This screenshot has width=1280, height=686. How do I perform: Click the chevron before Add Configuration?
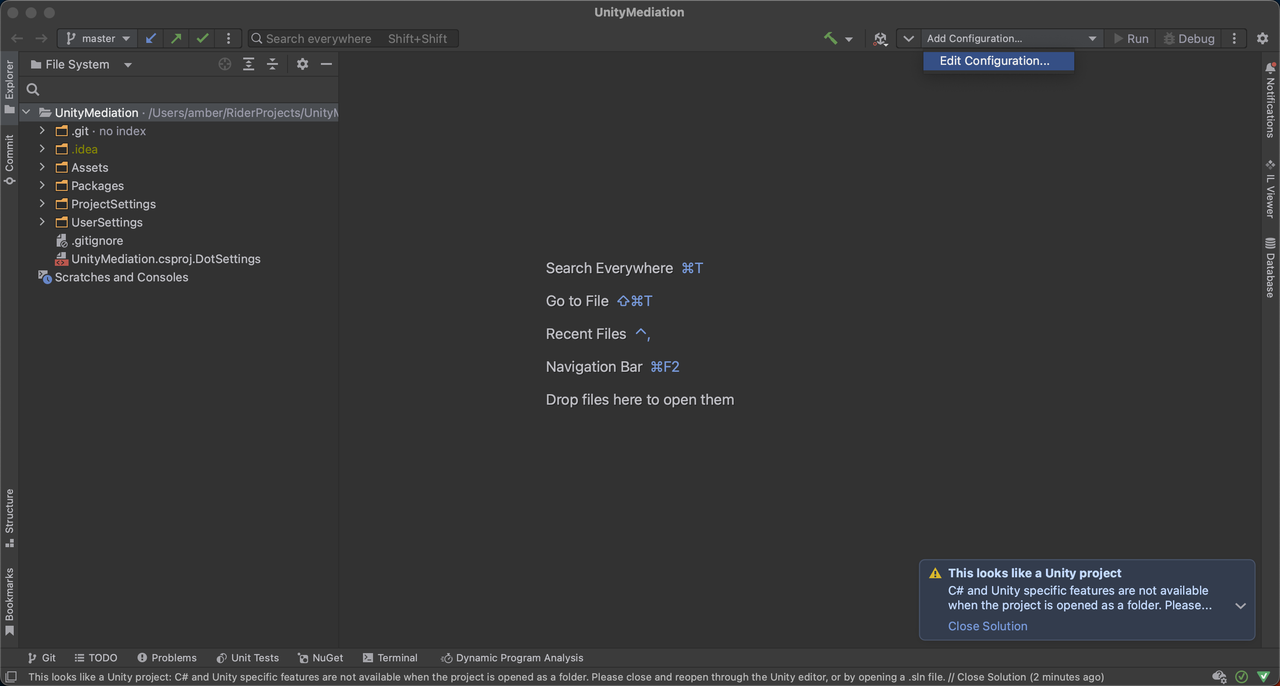[x=908, y=38]
